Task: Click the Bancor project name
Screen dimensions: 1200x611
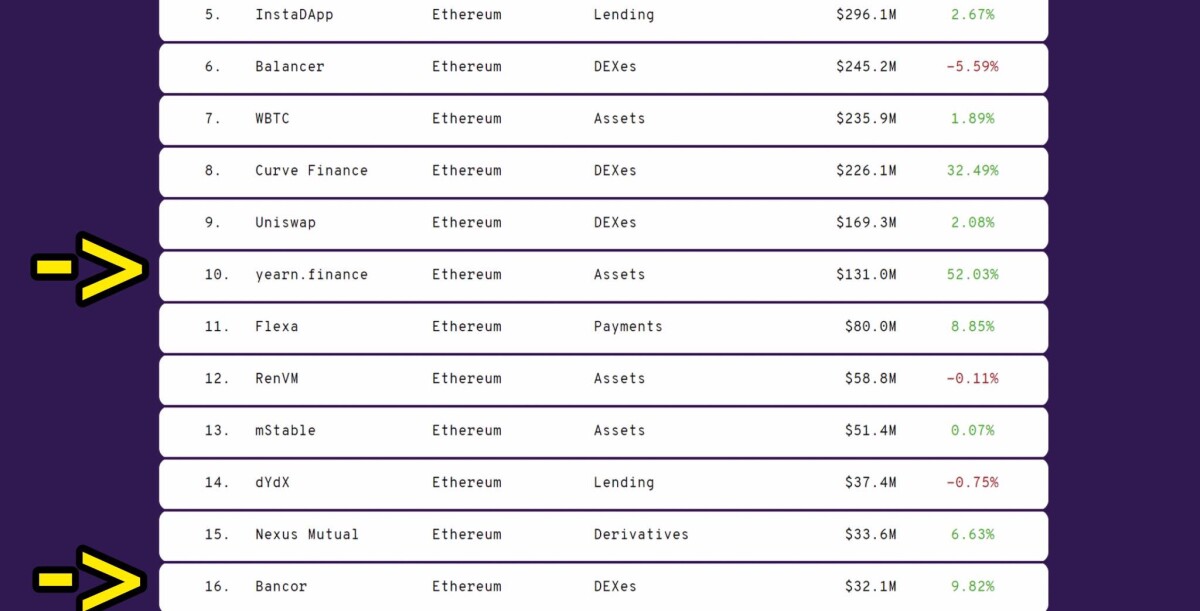Action: (x=281, y=586)
